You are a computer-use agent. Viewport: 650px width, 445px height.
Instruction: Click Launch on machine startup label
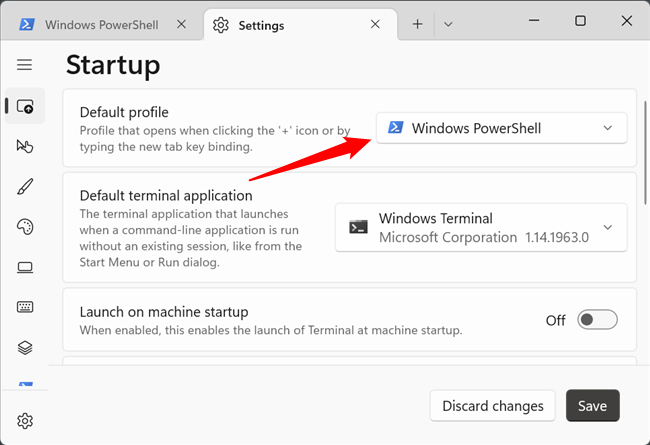point(164,312)
